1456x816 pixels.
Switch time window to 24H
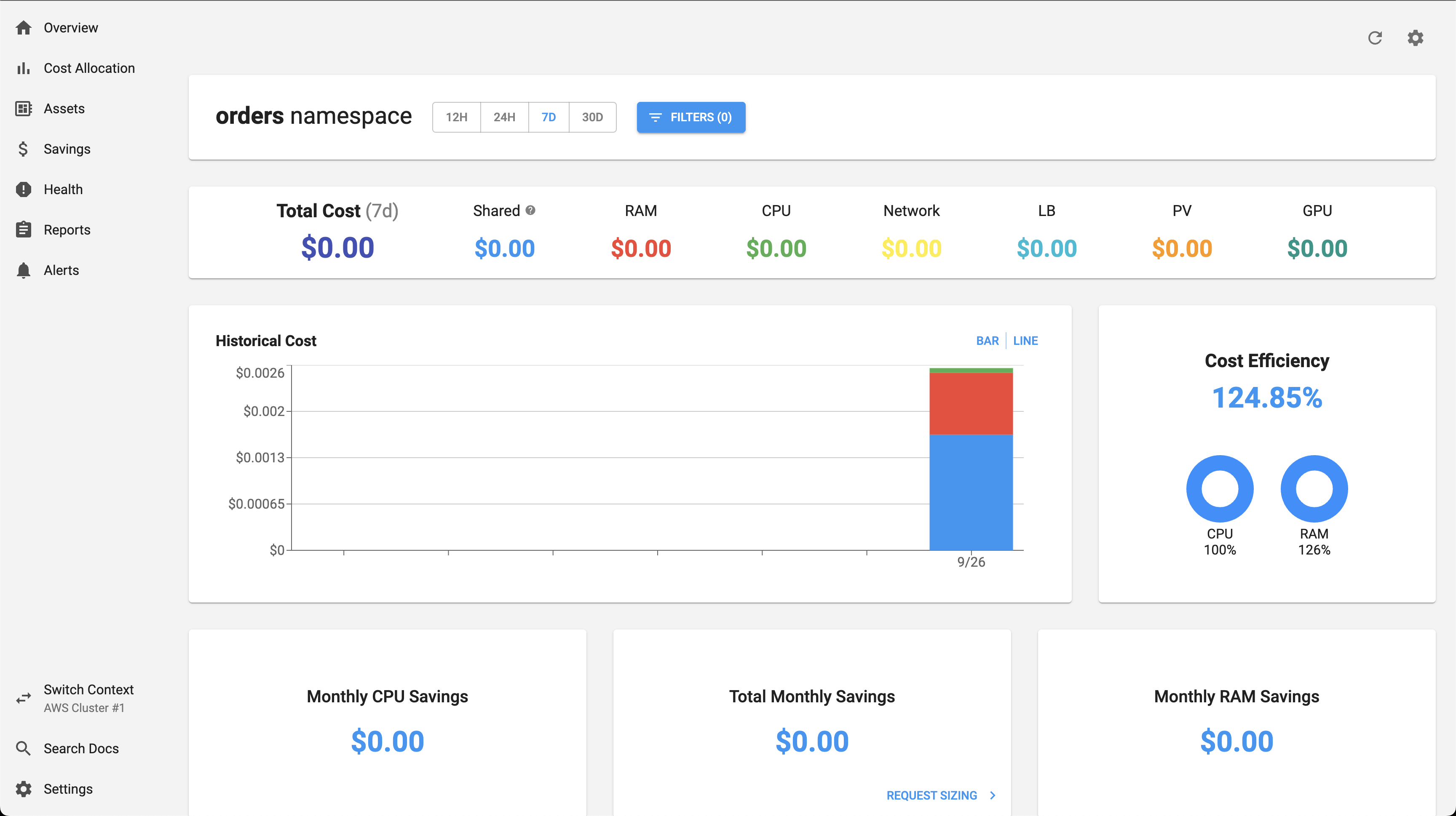click(x=504, y=117)
